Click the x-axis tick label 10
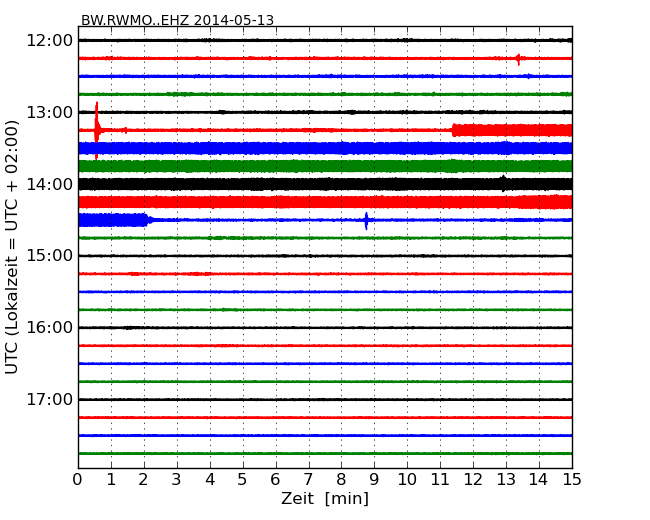The width and height of the screenshot is (650, 520). coord(407,479)
